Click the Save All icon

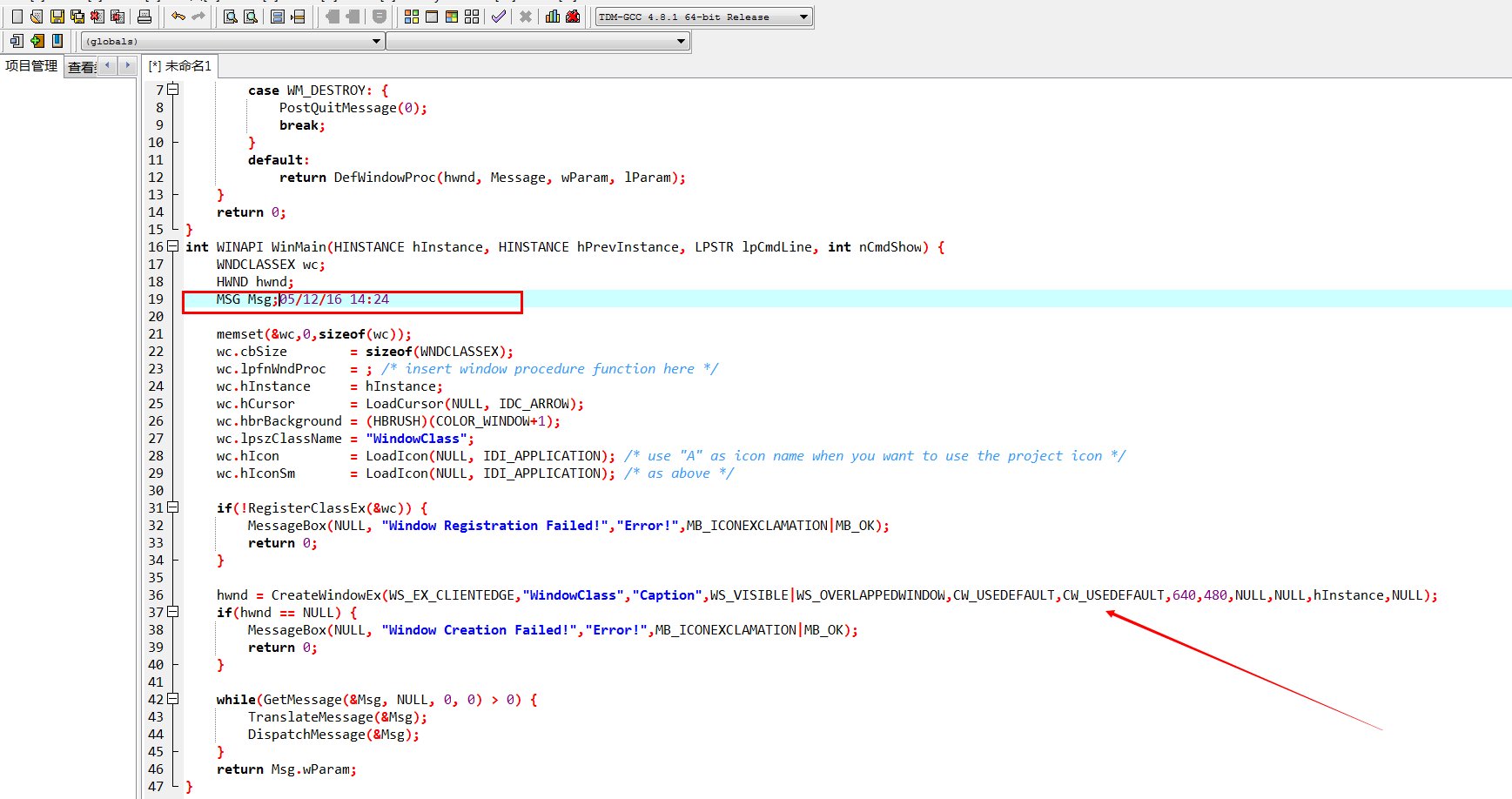pos(77,17)
